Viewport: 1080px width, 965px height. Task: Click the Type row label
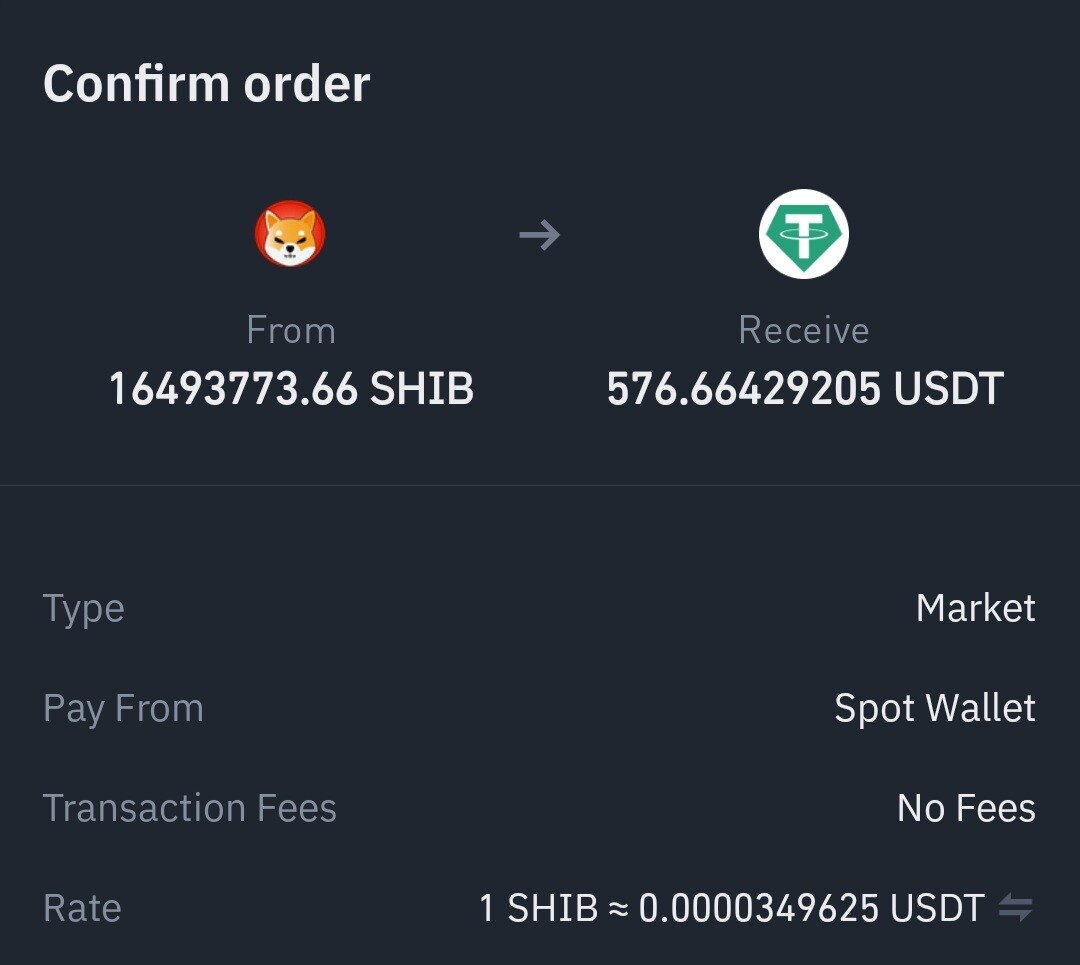pyautogui.click(x=83, y=610)
